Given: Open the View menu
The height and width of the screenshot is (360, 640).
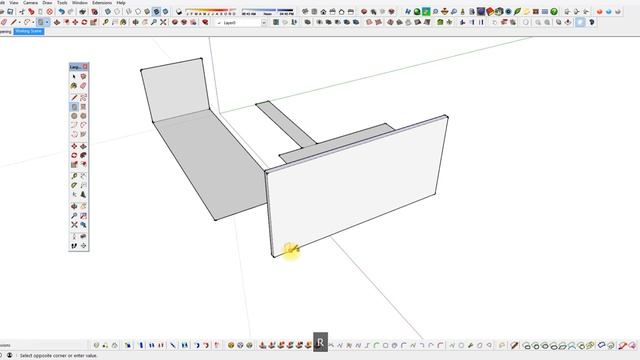Looking at the screenshot, I should pyautogui.click(x=14, y=2).
